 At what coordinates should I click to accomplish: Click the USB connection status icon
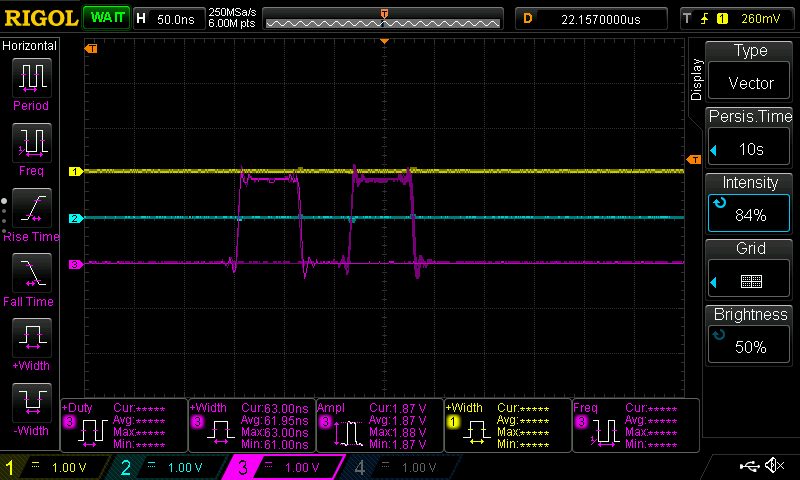(749, 466)
